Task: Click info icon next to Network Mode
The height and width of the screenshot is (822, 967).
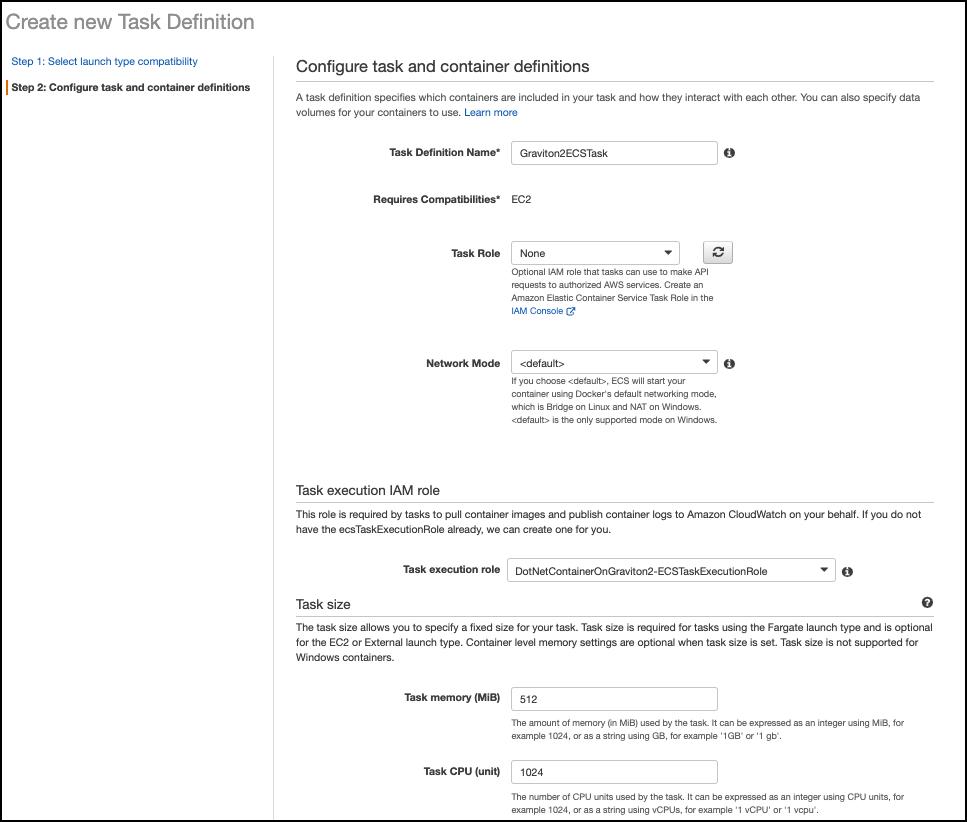Action: pyautogui.click(x=729, y=364)
